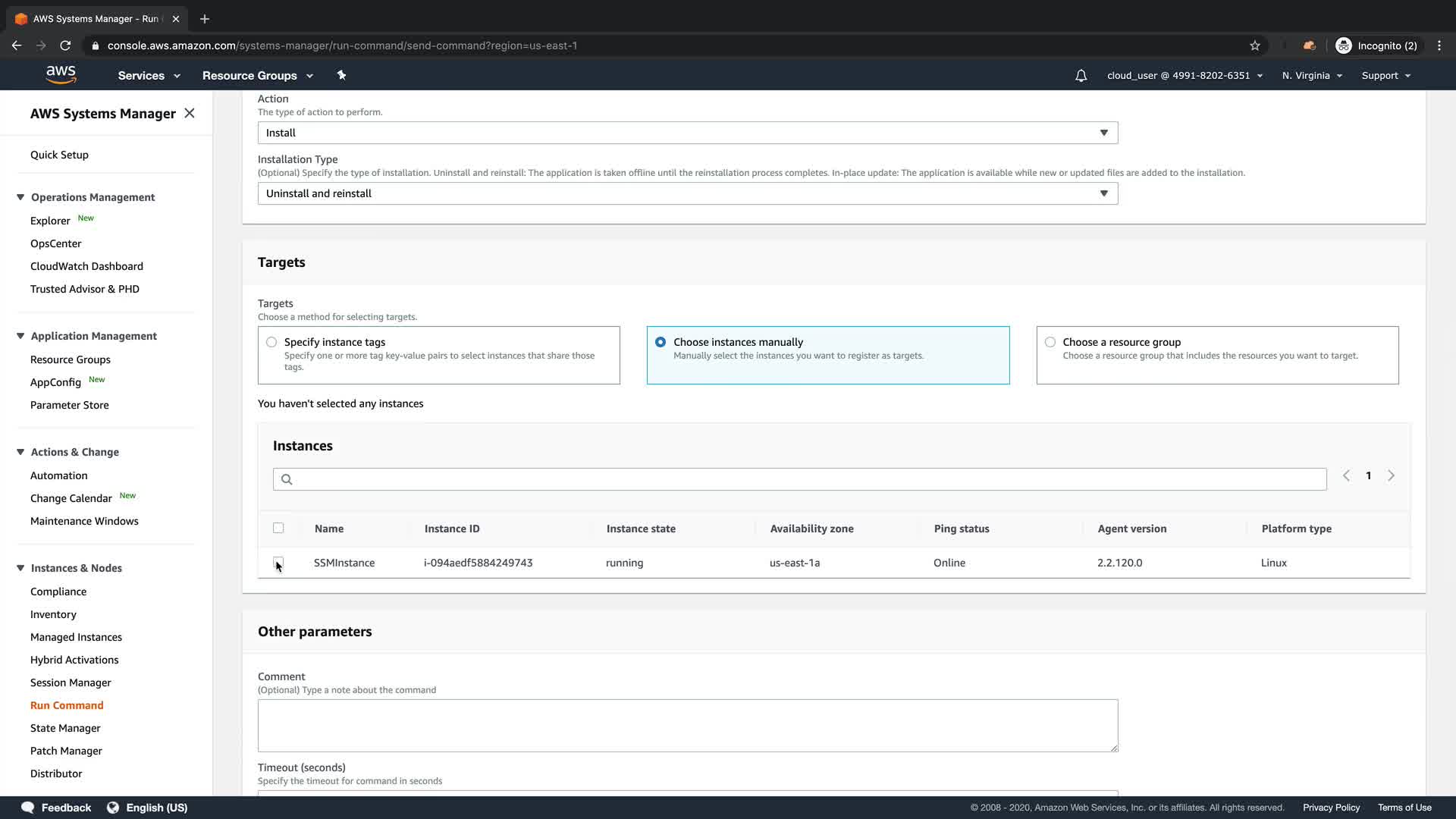
Task: Toggle the select-all instances header checkbox
Action: (x=278, y=528)
